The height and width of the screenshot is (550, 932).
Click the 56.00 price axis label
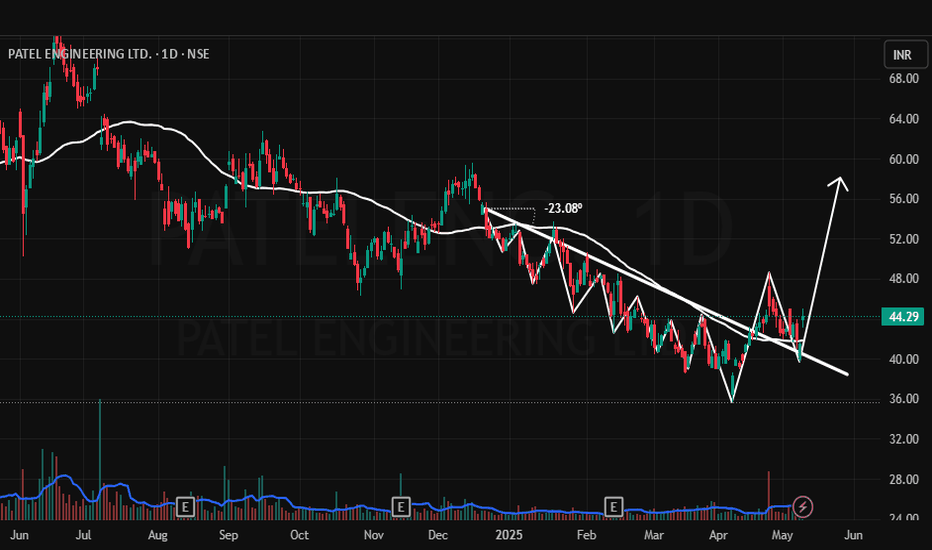click(x=903, y=199)
